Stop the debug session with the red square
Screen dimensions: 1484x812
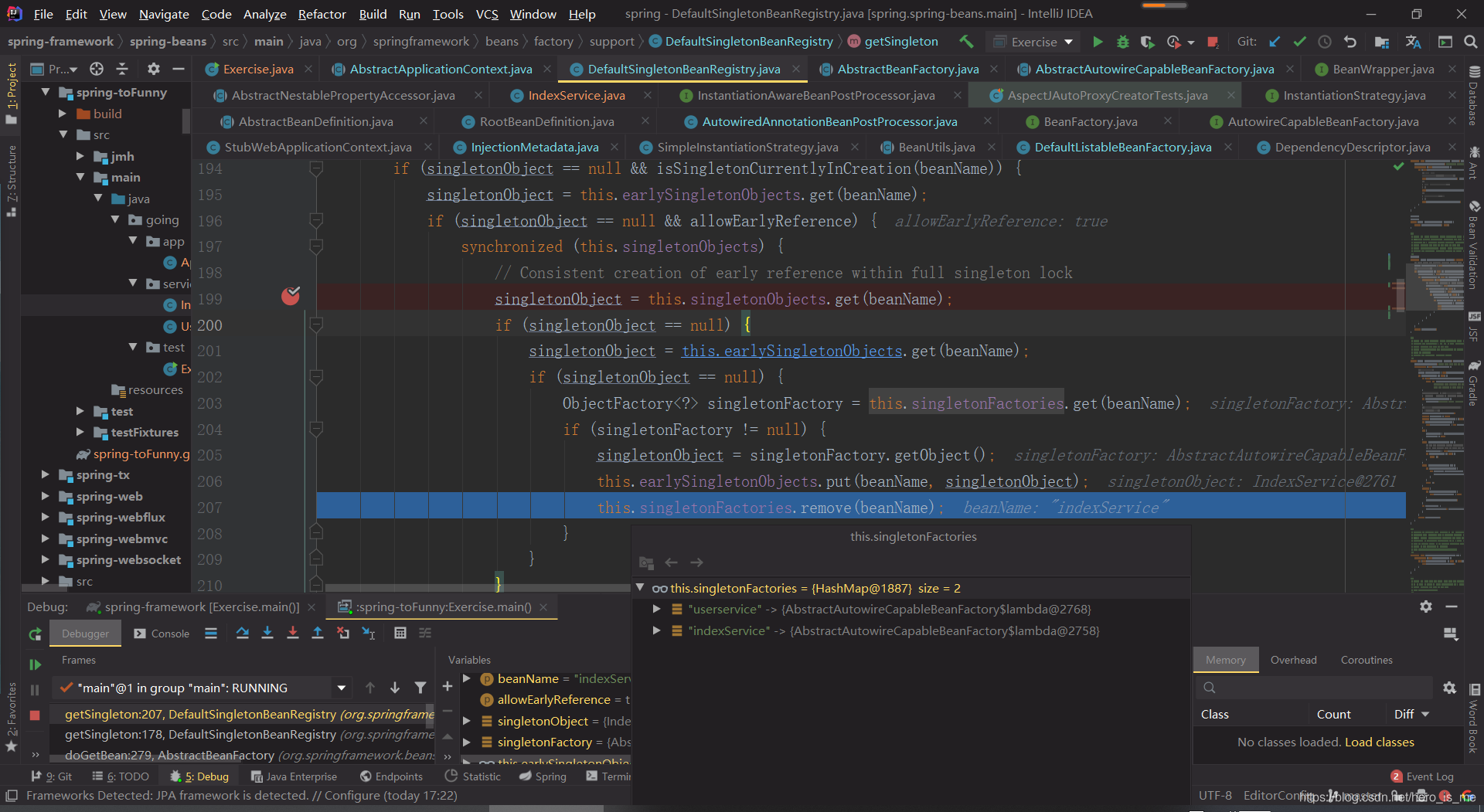coord(35,715)
